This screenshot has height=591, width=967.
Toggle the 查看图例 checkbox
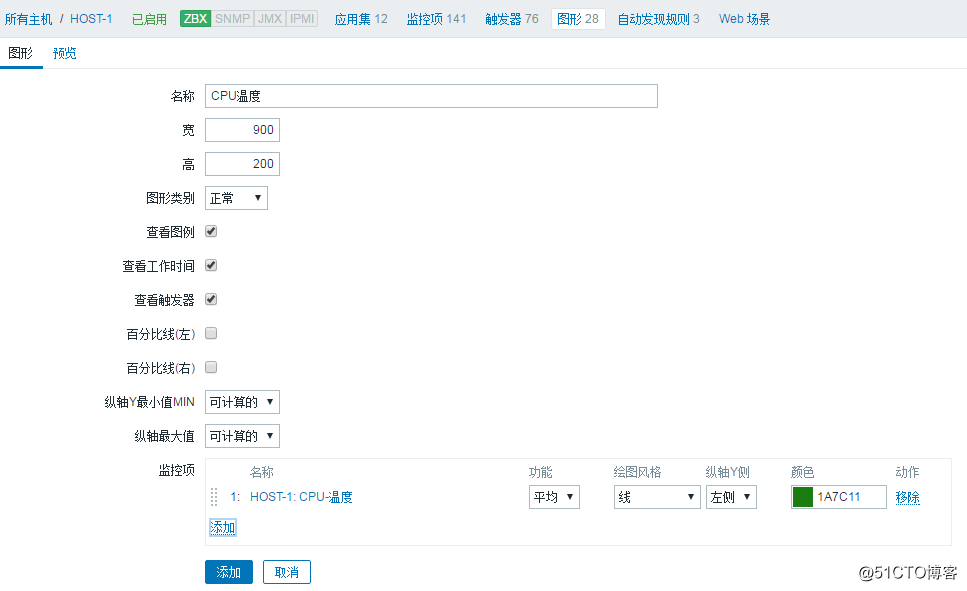211,231
